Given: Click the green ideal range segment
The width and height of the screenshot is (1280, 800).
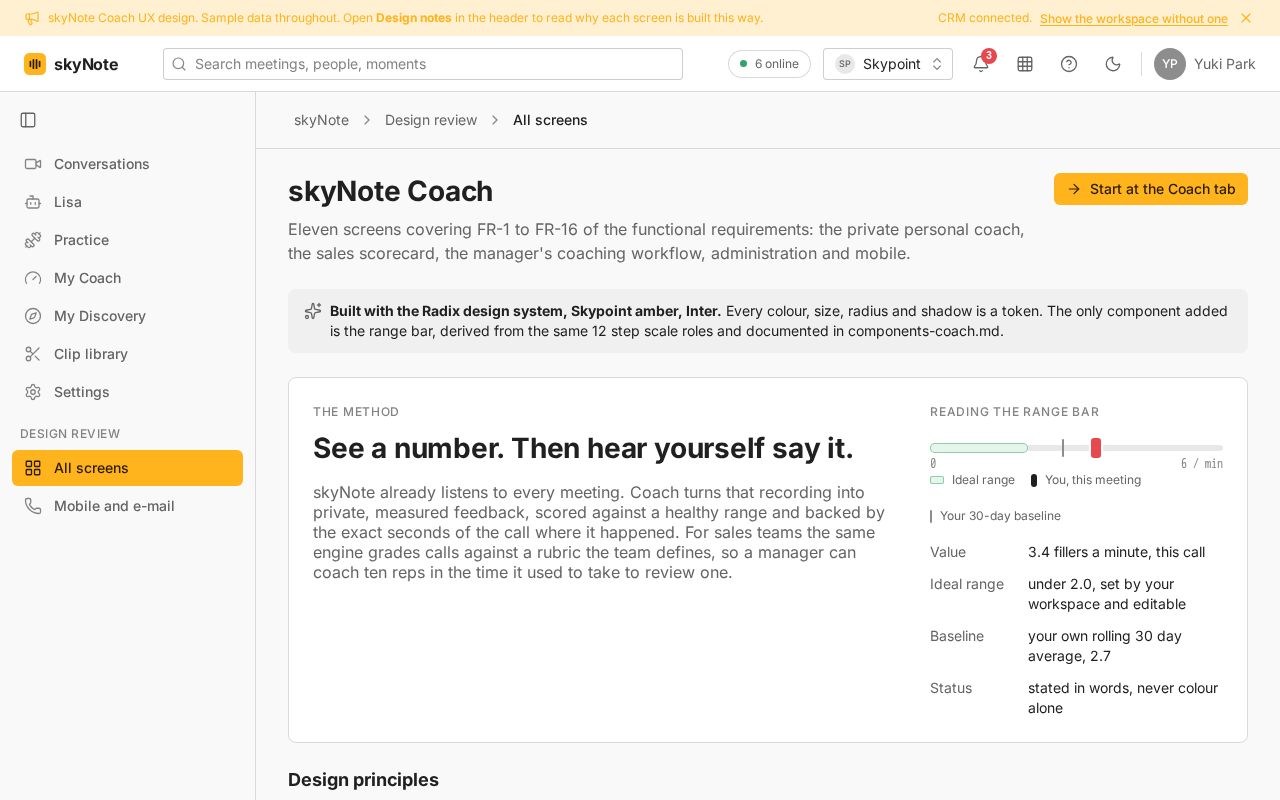Looking at the screenshot, I should 979,448.
